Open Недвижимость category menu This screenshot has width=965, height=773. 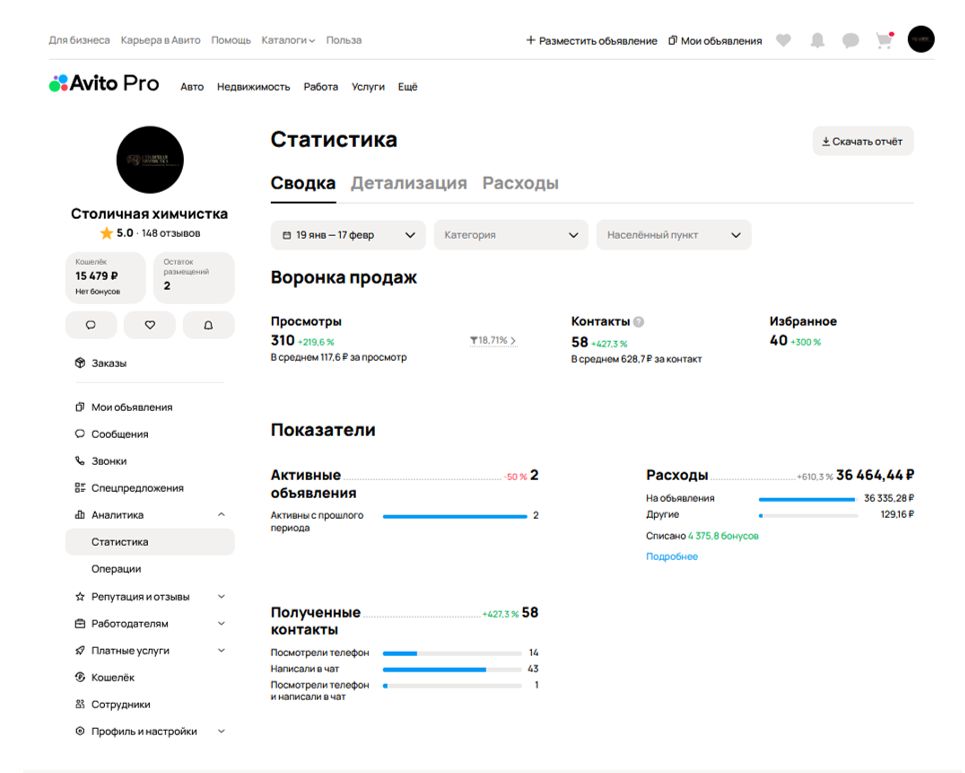pos(254,87)
